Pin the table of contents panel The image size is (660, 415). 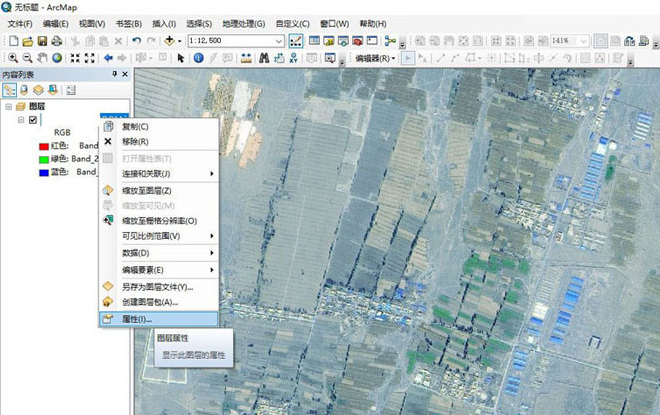click(114, 74)
